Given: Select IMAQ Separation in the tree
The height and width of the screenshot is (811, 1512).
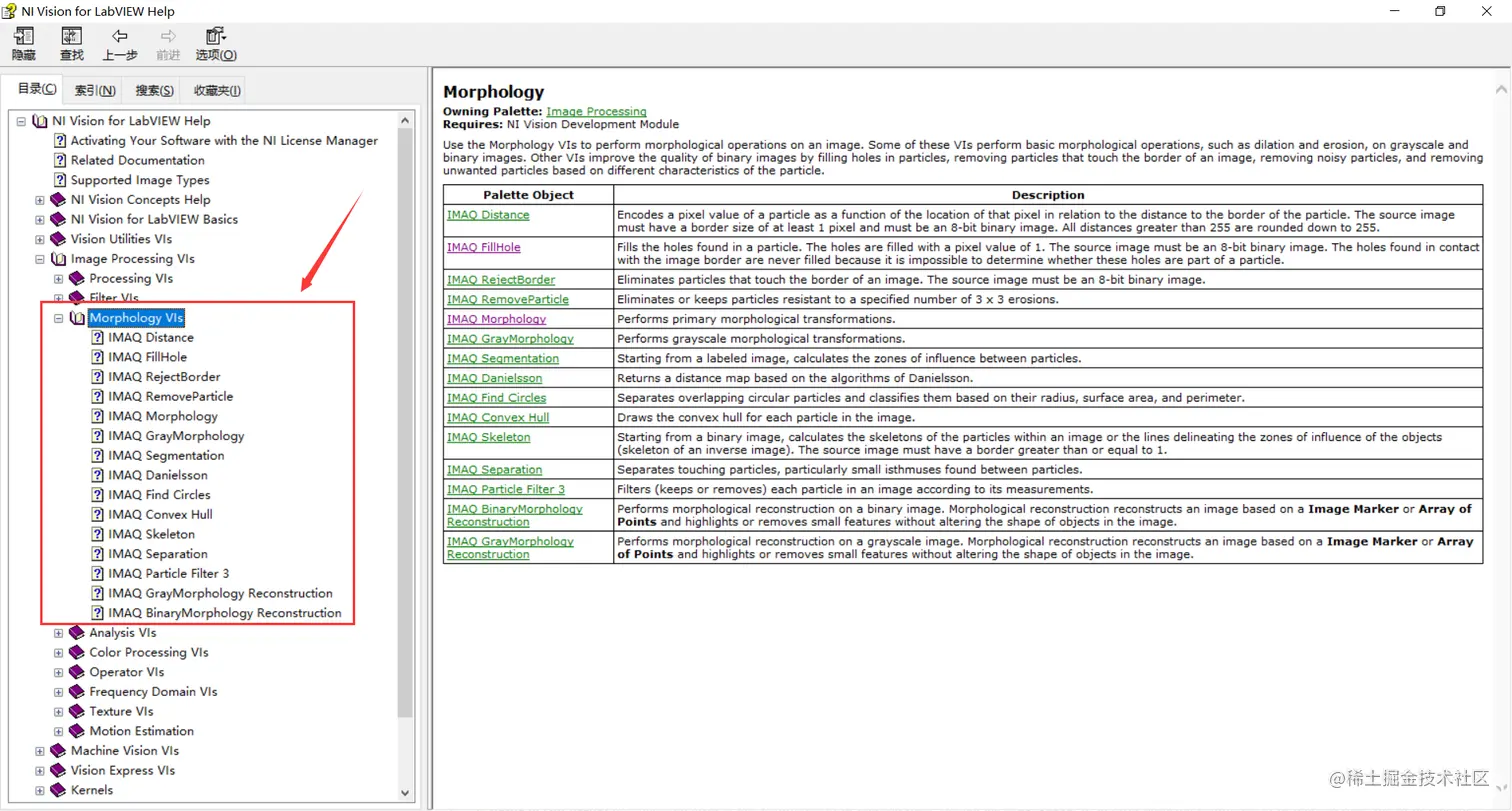Looking at the screenshot, I should point(158,554).
